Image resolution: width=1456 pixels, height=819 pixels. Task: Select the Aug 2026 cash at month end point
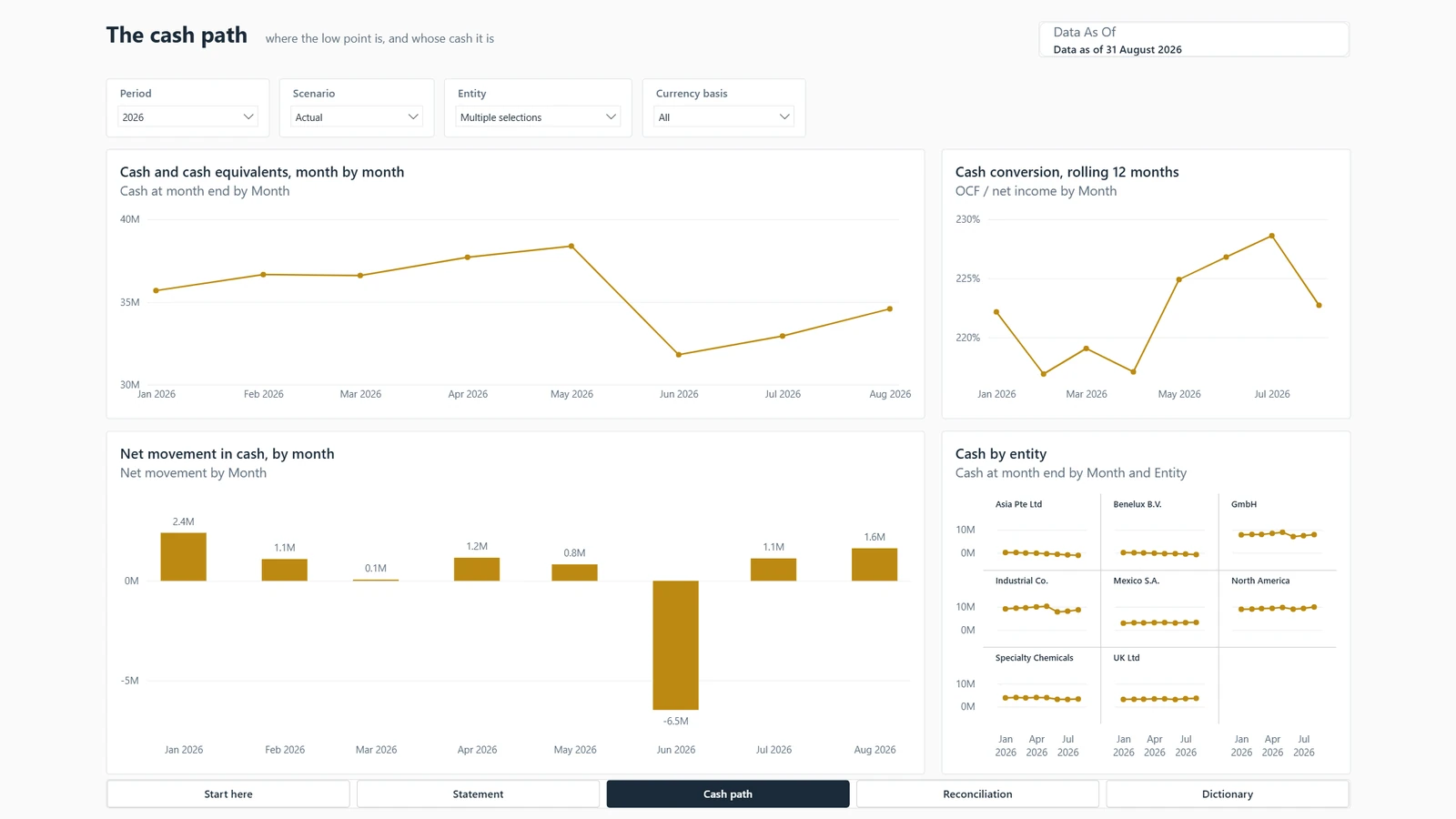tap(890, 308)
